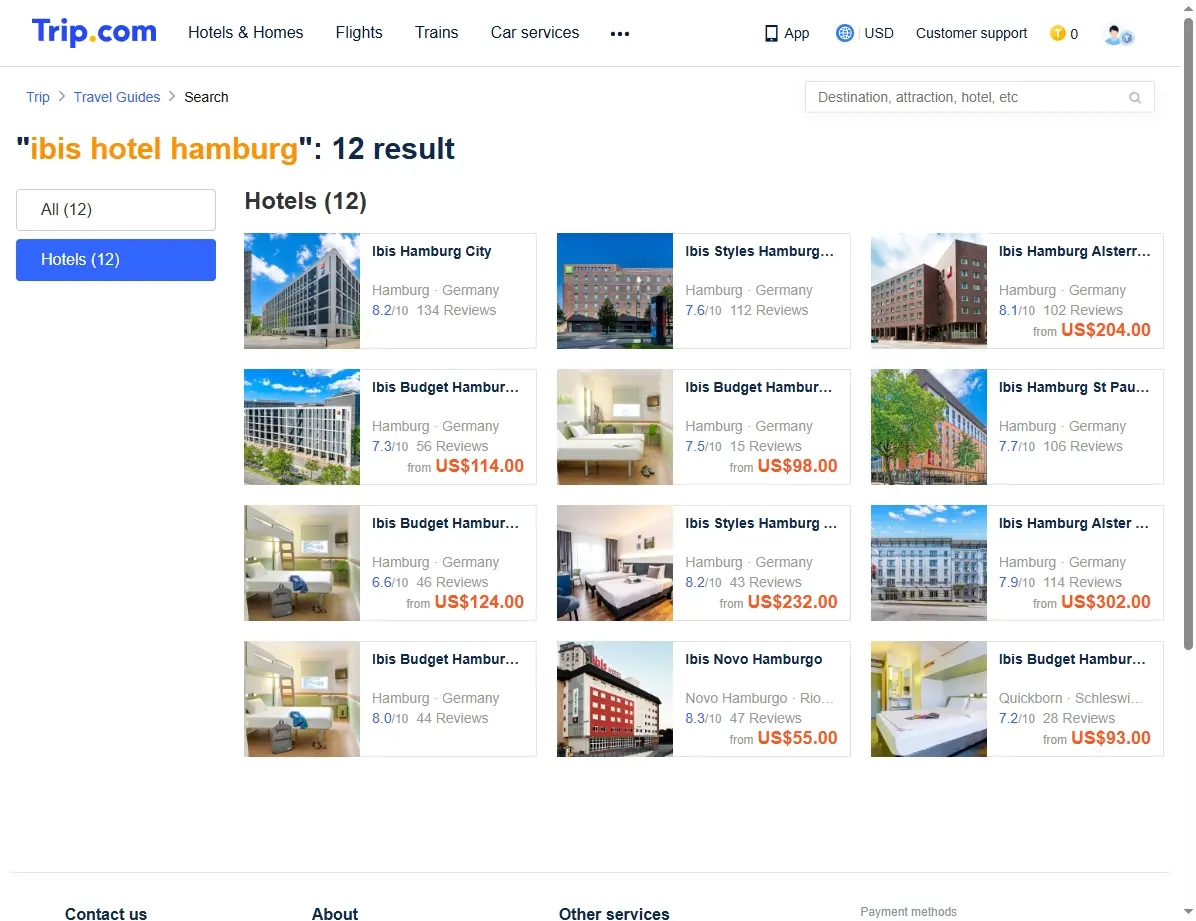
Task: Click the About footer heading
Action: tap(335, 914)
